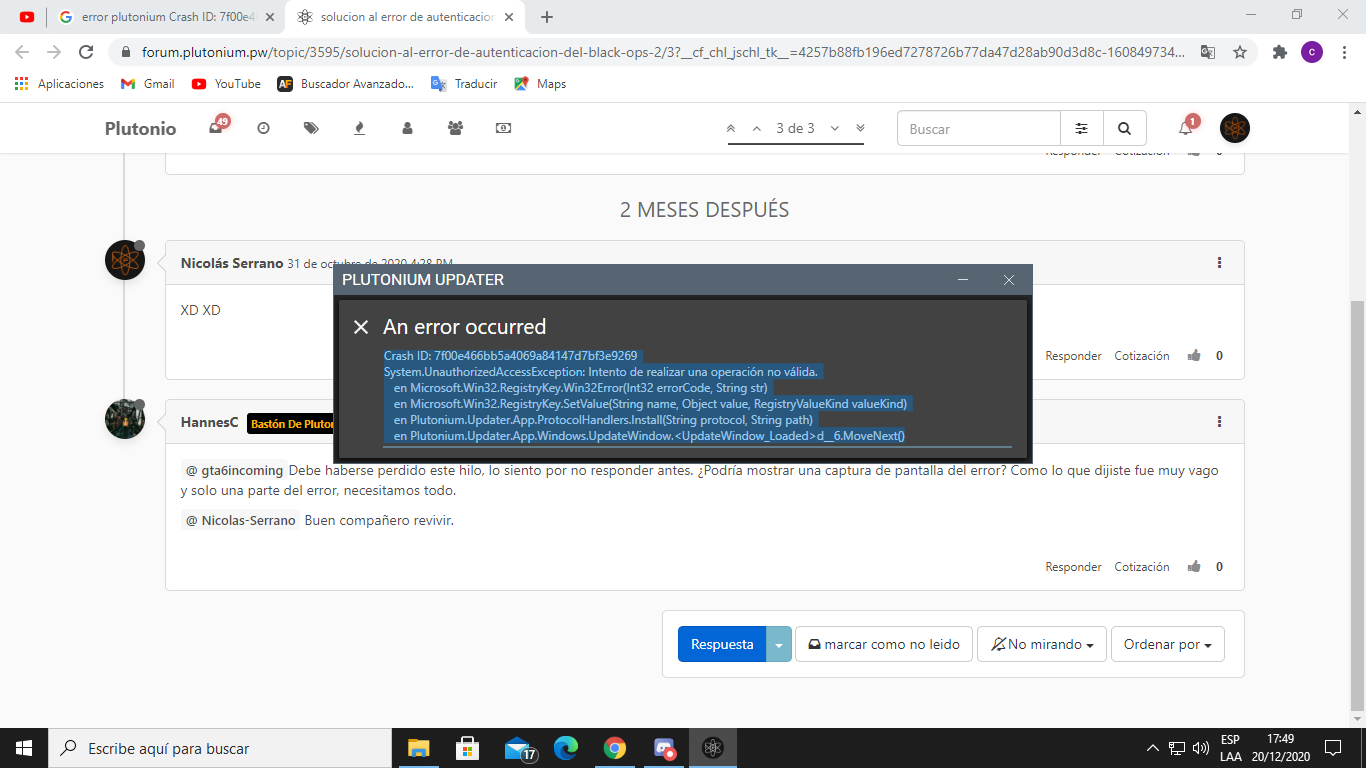This screenshot has height=768, width=1366.
Task: Open Chrome three-dot menu
Action: [1344, 52]
